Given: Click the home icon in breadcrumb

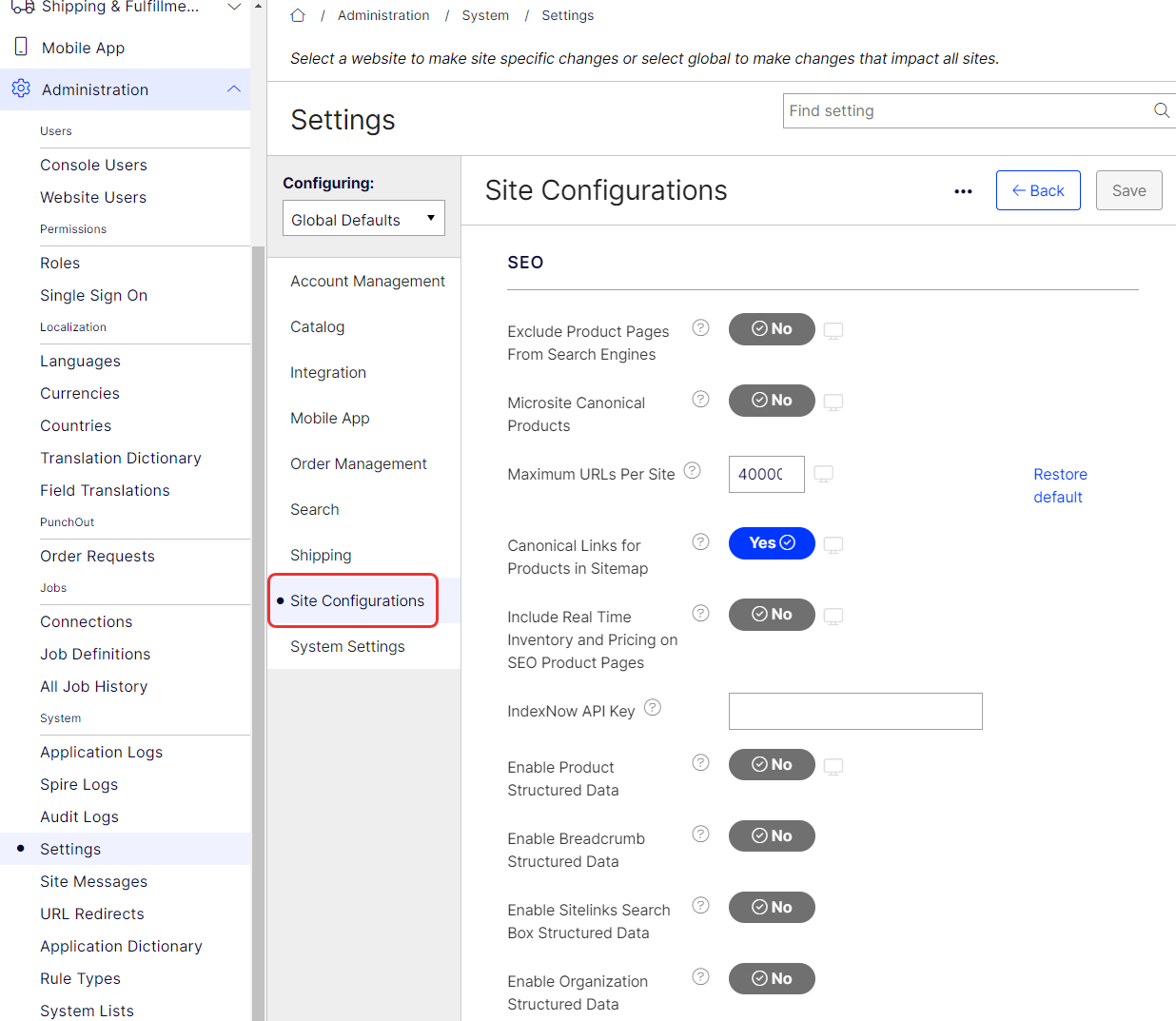Looking at the screenshot, I should click(298, 15).
